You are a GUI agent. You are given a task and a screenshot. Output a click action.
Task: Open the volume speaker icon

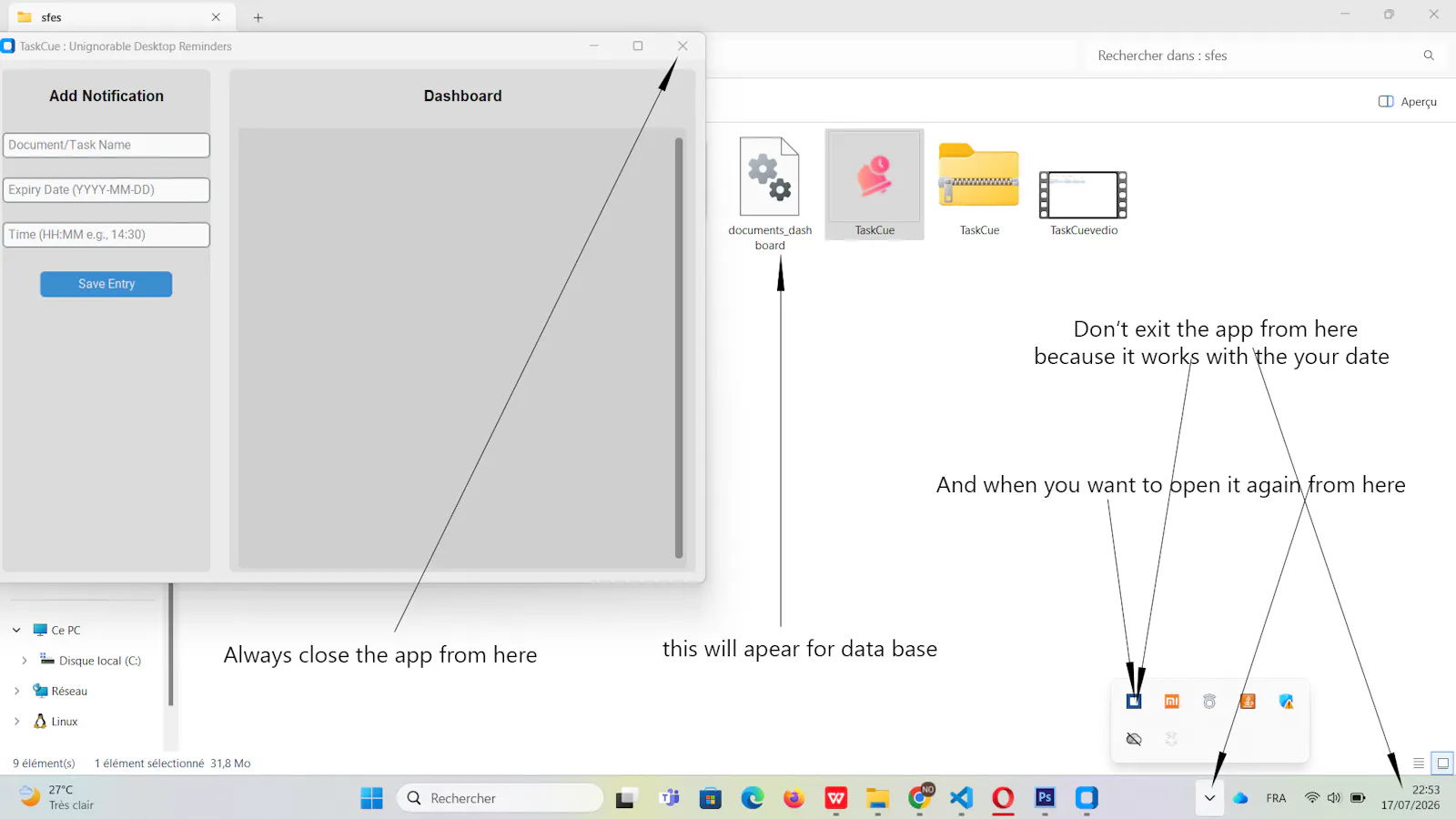(x=1334, y=798)
